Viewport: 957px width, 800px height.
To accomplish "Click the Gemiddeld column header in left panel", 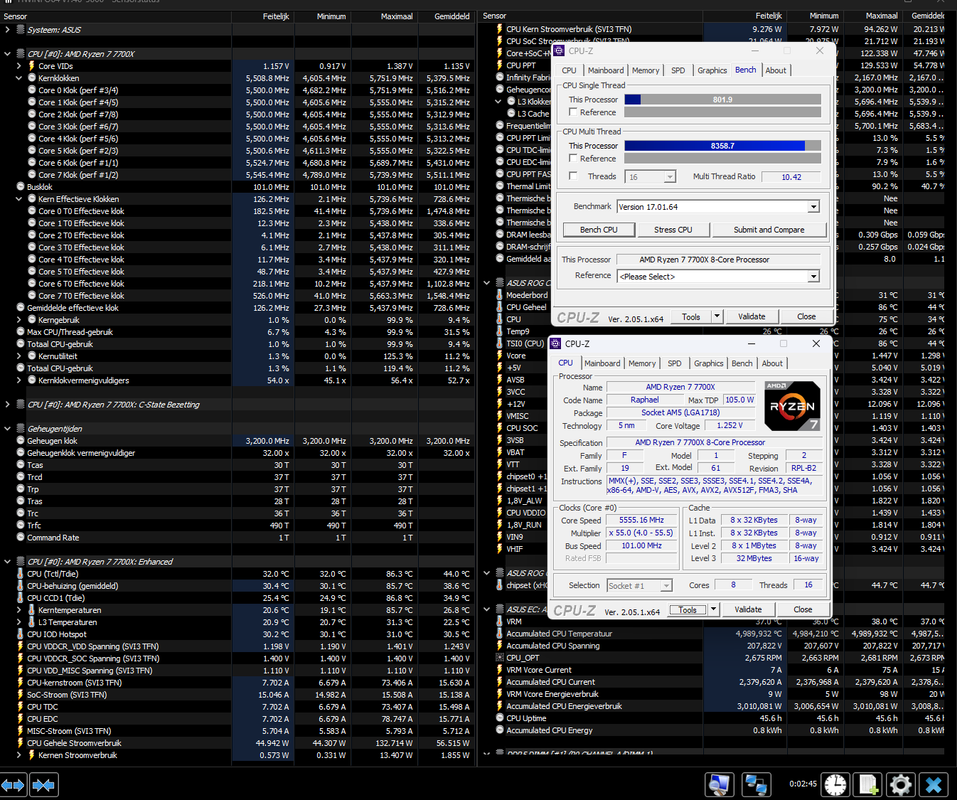I will pos(446,16).
